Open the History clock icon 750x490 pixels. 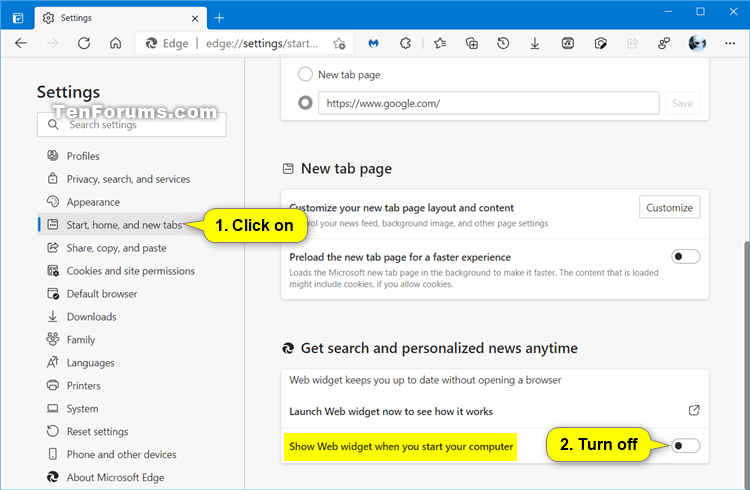pyautogui.click(x=503, y=44)
